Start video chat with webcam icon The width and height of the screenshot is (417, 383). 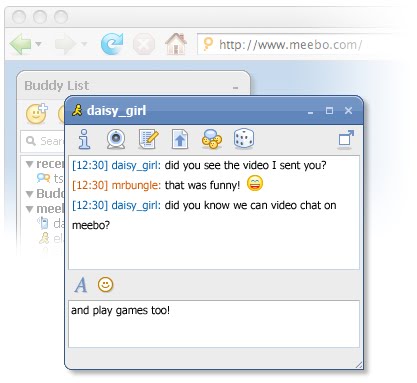point(116,139)
